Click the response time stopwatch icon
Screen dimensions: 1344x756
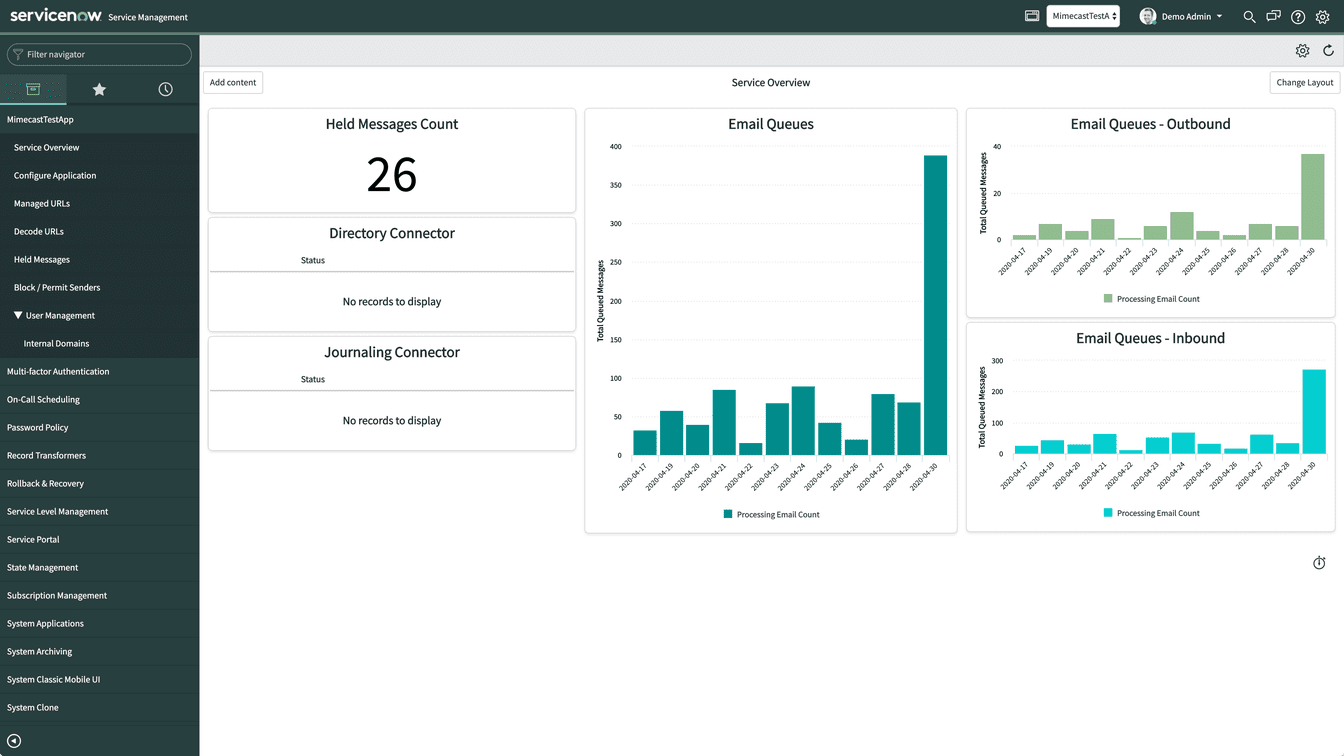(x=1319, y=563)
